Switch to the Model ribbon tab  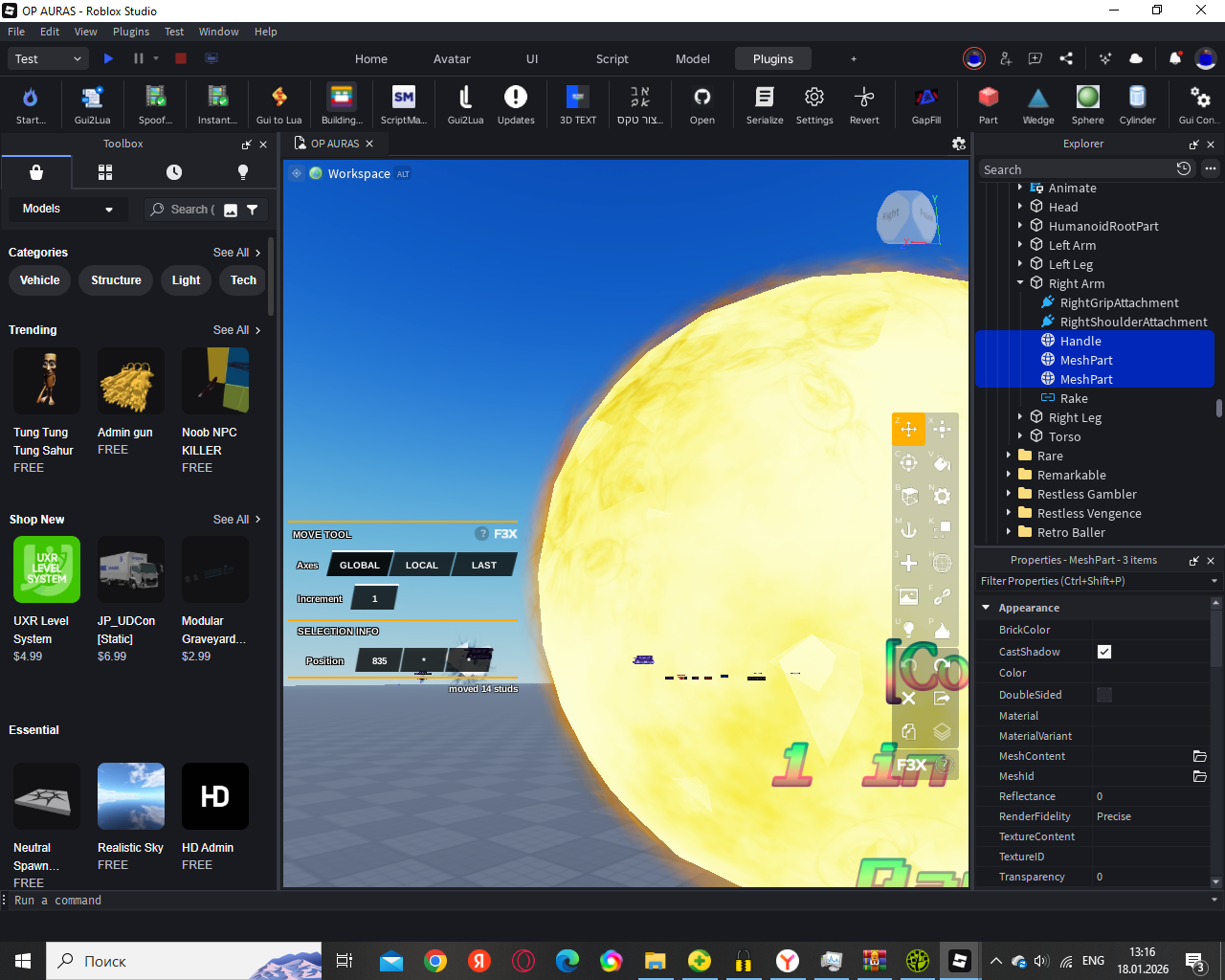[693, 58]
